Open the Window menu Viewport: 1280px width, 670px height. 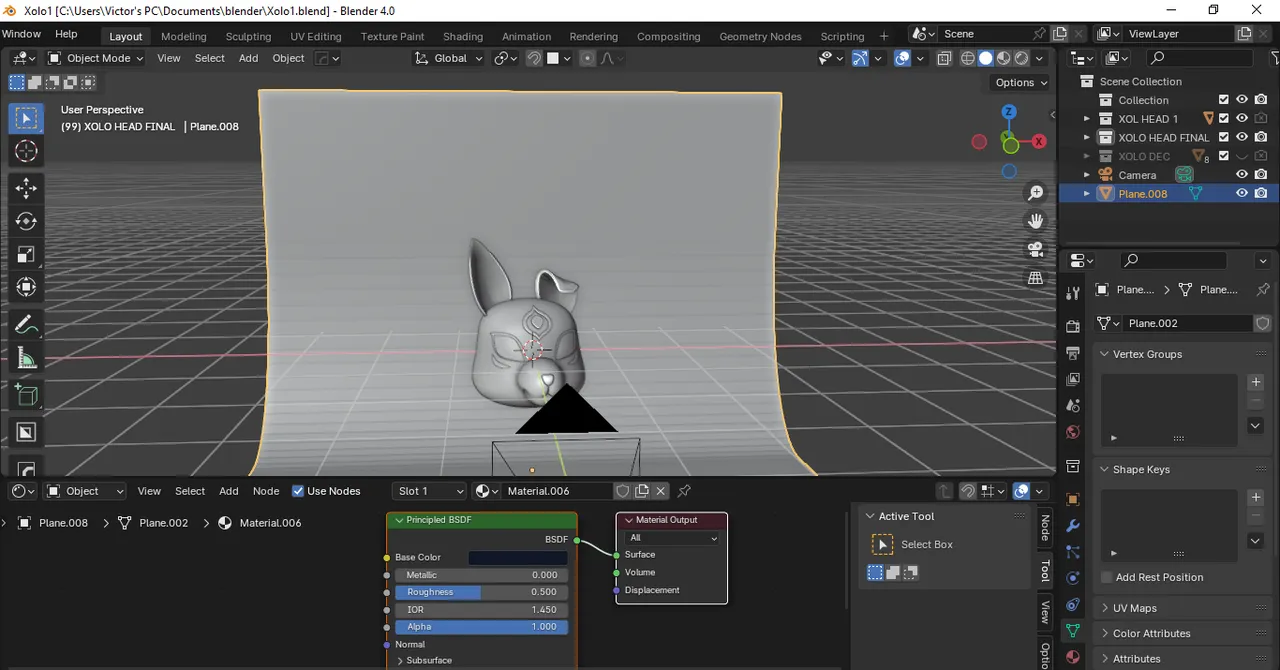pos(21,34)
